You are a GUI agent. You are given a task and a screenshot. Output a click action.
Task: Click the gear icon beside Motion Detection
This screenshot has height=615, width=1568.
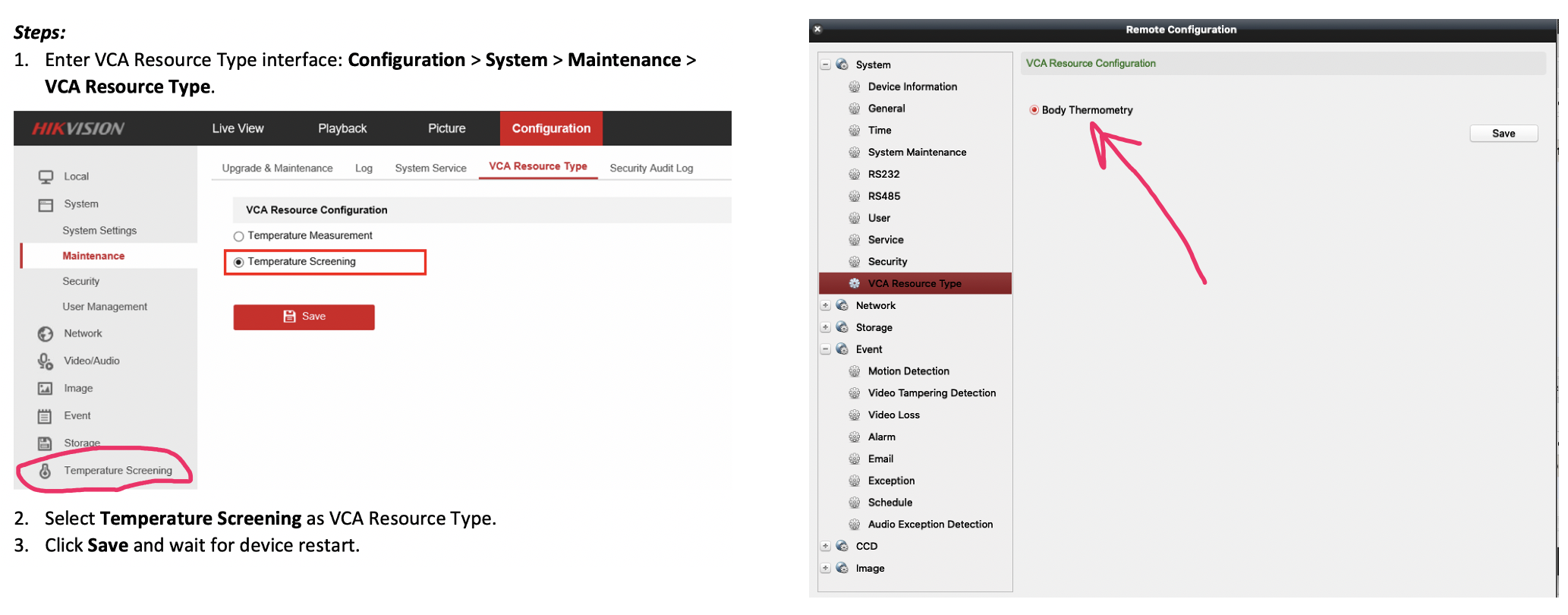[854, 371]
